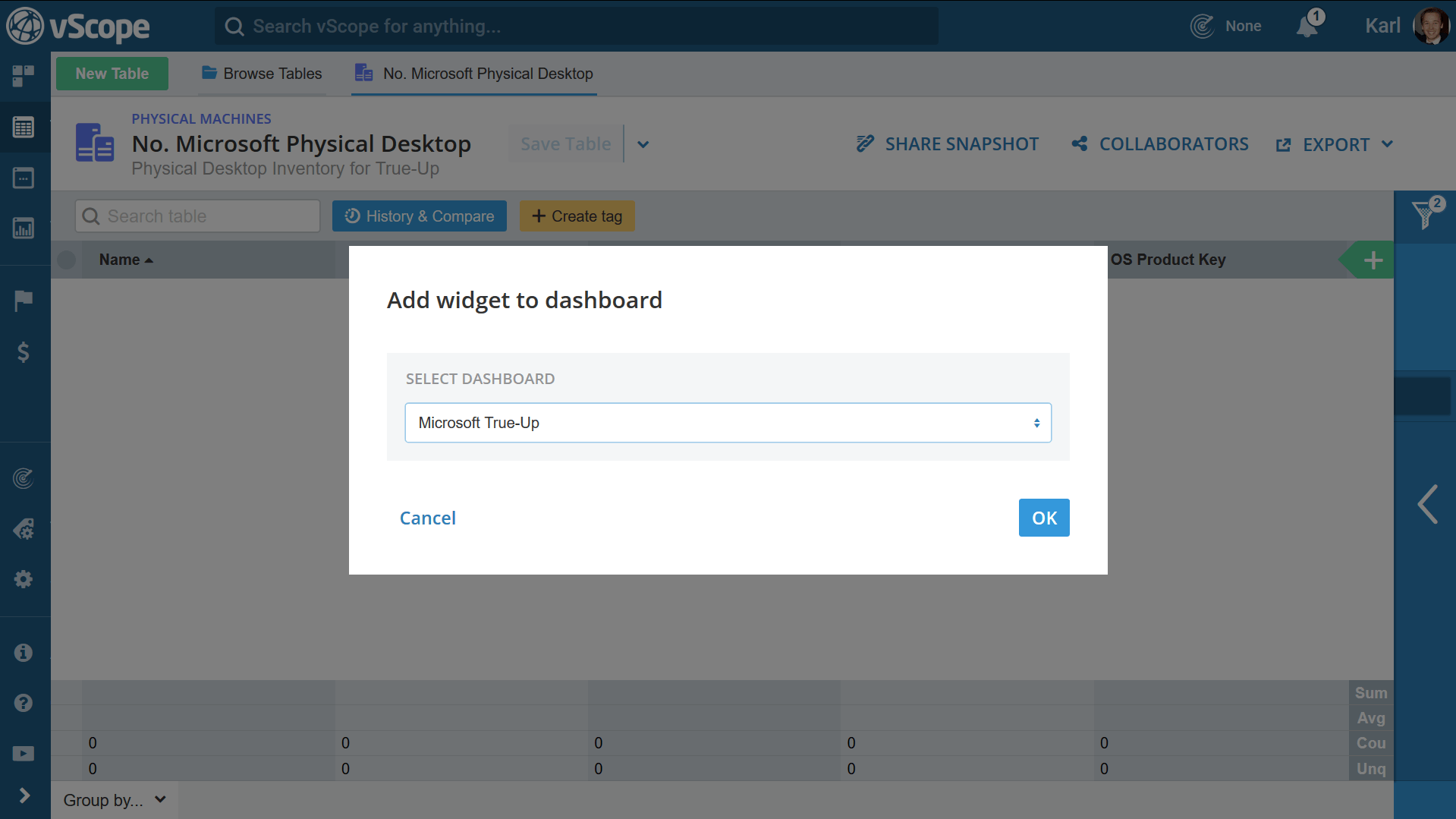Click the Create tag button
Screen dimensions: 1456x819
click(577, 216)
